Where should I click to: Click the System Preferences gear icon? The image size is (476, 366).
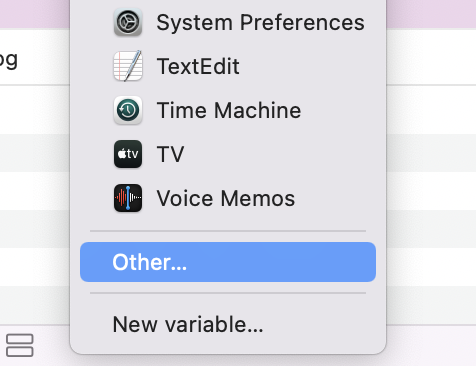coord(128,22)
